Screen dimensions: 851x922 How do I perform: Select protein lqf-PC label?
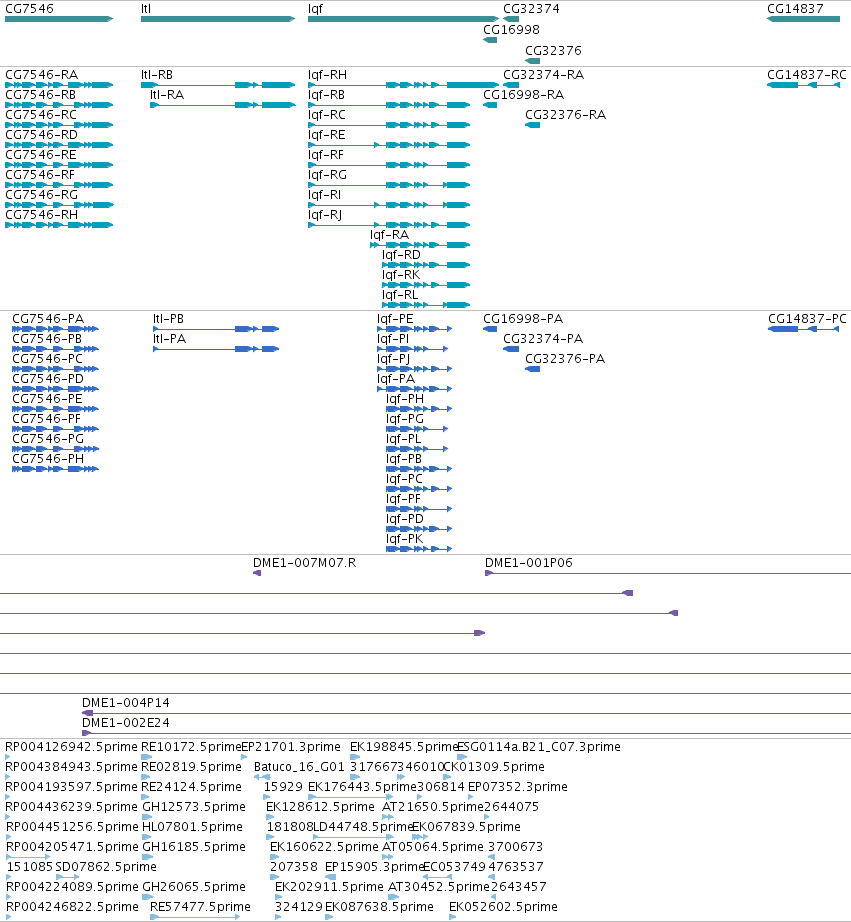point(404,479)
